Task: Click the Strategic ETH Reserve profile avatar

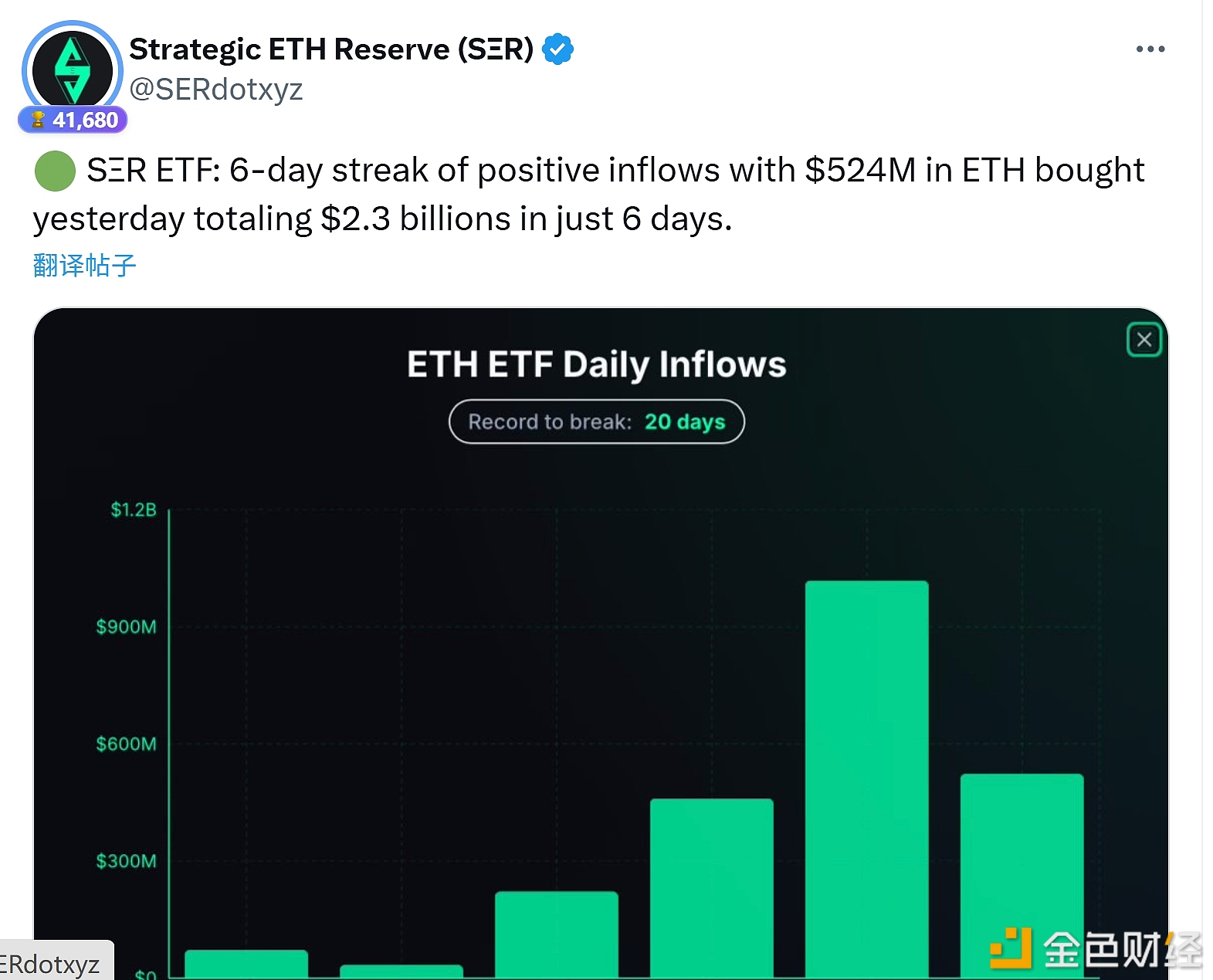Action: tap(72, 70)
